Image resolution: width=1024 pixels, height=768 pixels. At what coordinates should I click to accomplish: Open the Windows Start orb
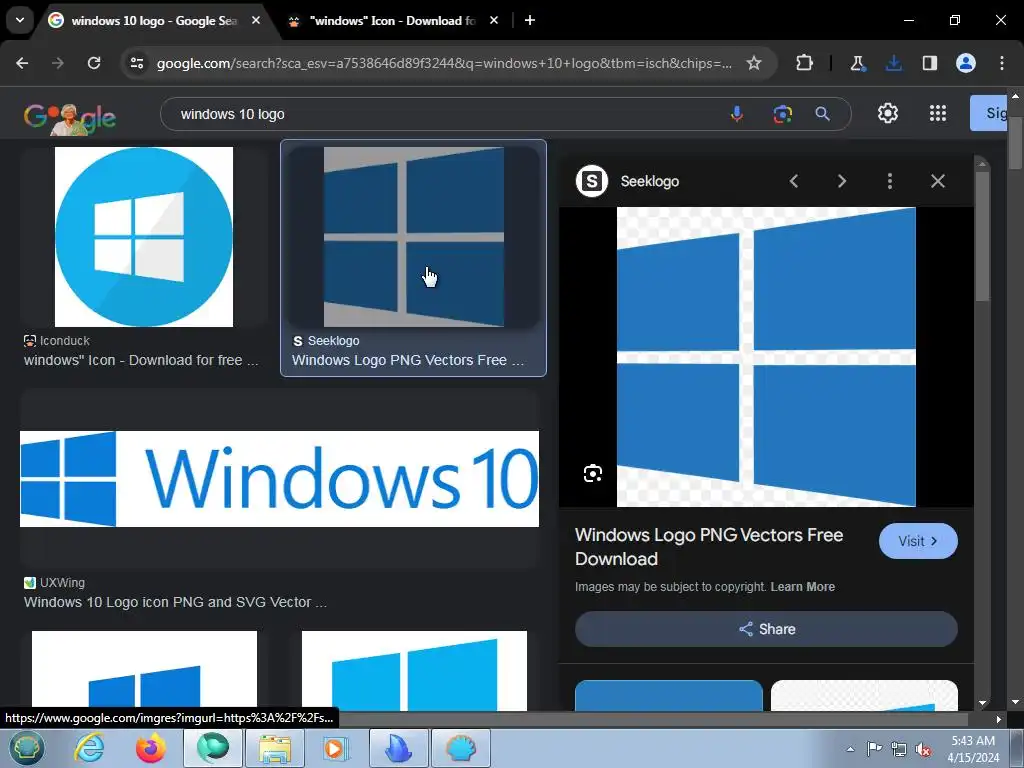click(26, 748)
